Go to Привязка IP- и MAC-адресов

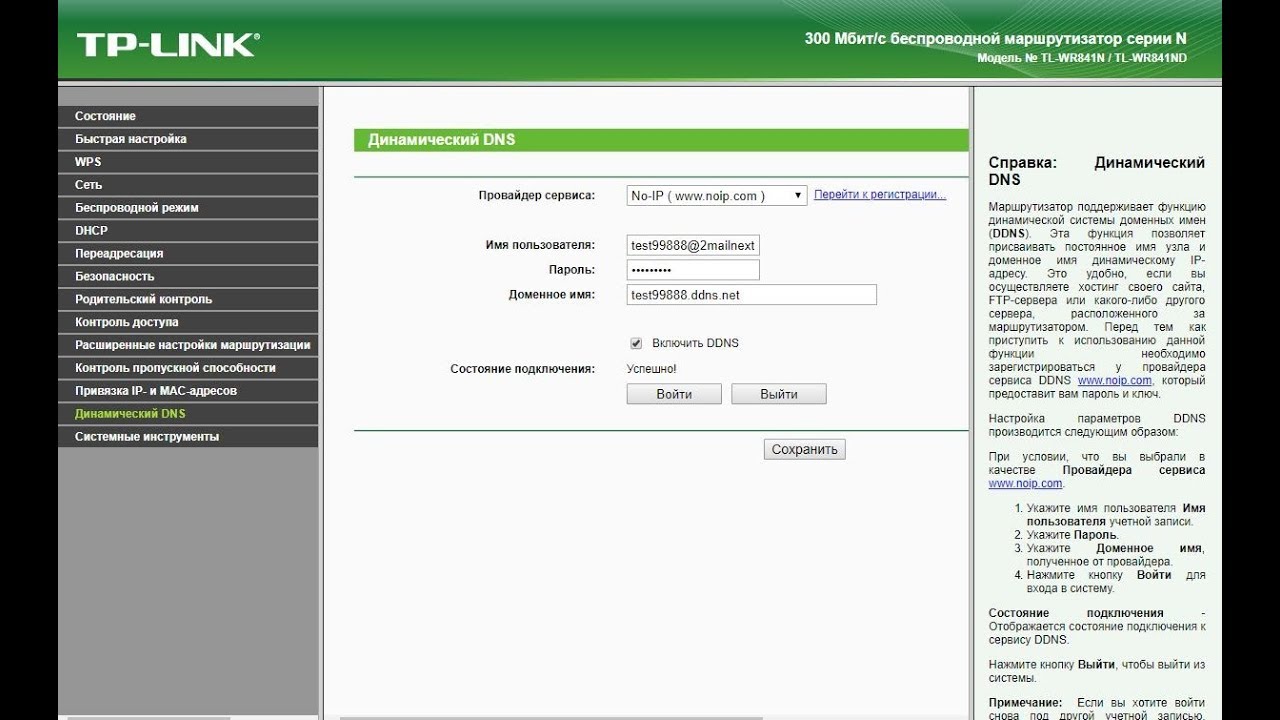pos(188,391)
